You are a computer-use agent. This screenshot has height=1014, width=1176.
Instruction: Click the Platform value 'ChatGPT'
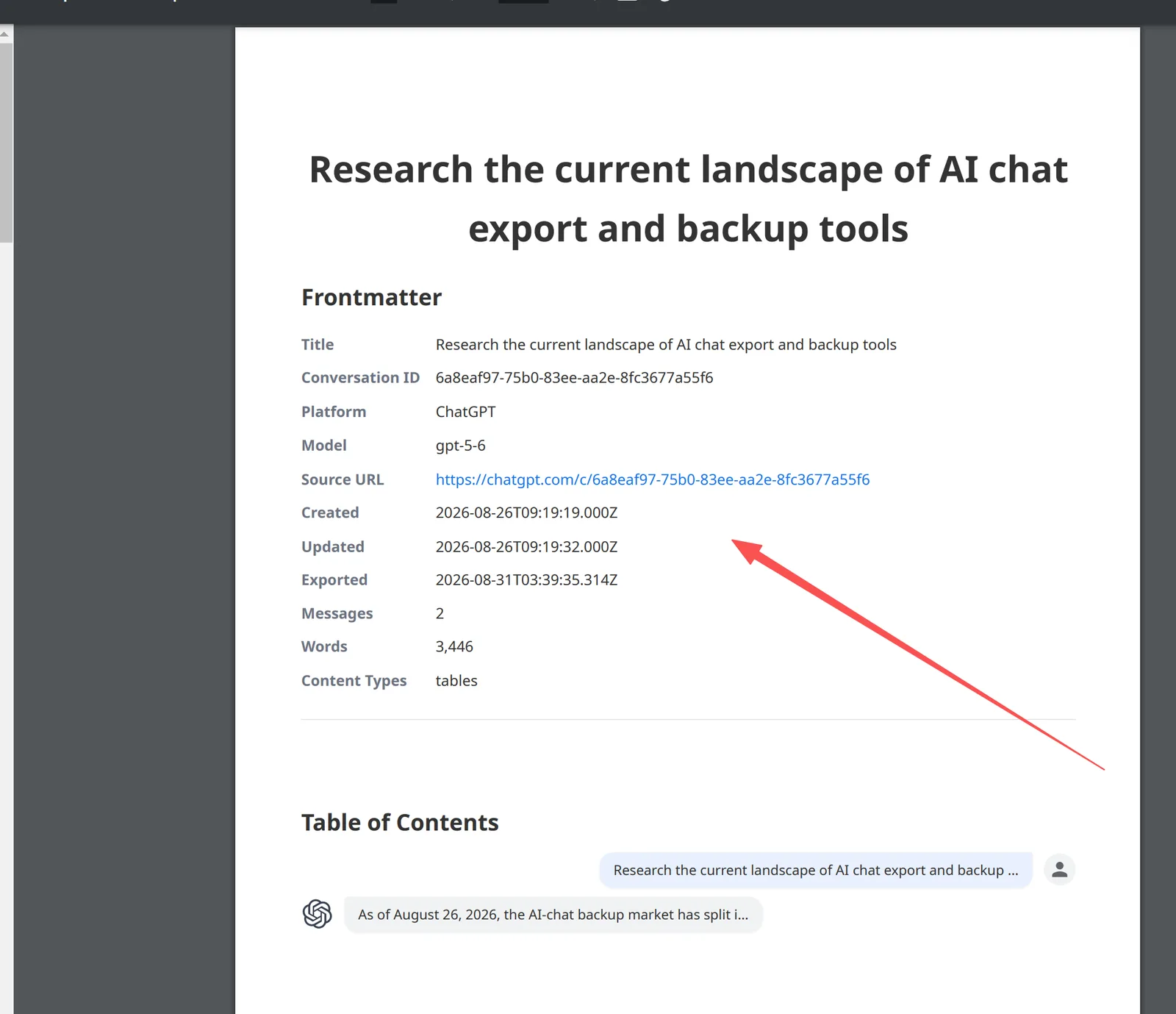pos(465,412)
